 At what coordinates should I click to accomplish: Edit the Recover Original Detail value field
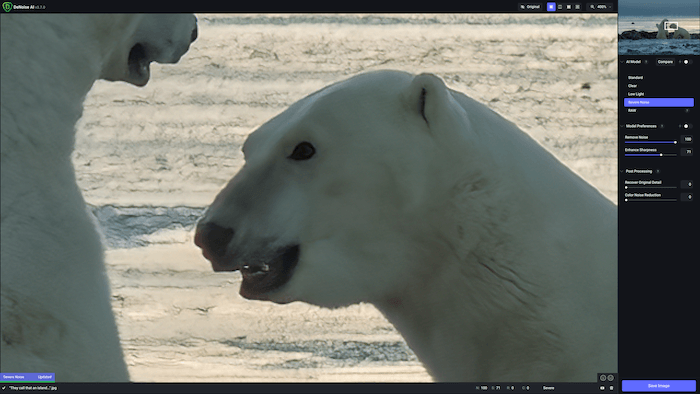pyautogui.click(x=688, y=184)
